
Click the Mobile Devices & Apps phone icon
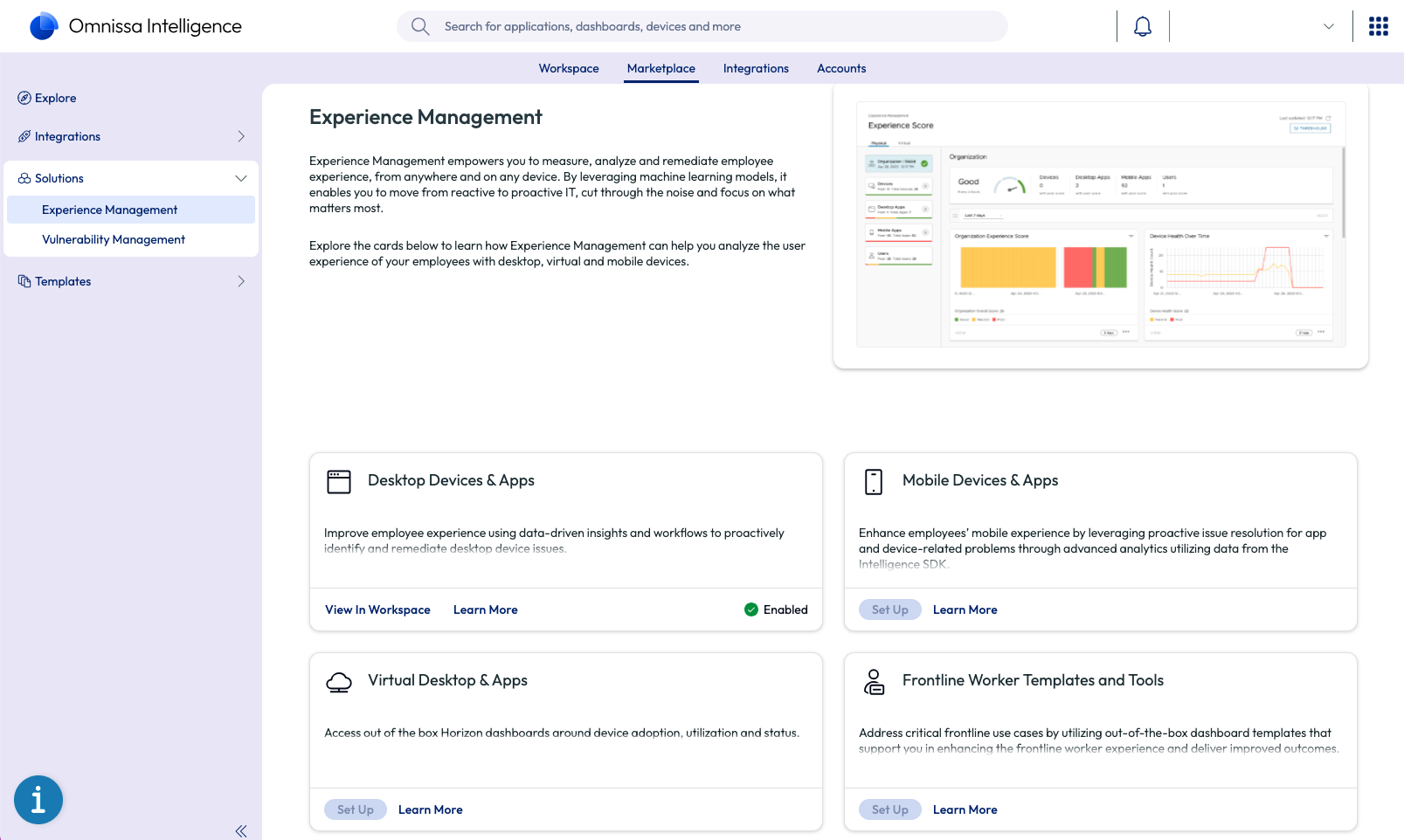(x=874, y=482)
